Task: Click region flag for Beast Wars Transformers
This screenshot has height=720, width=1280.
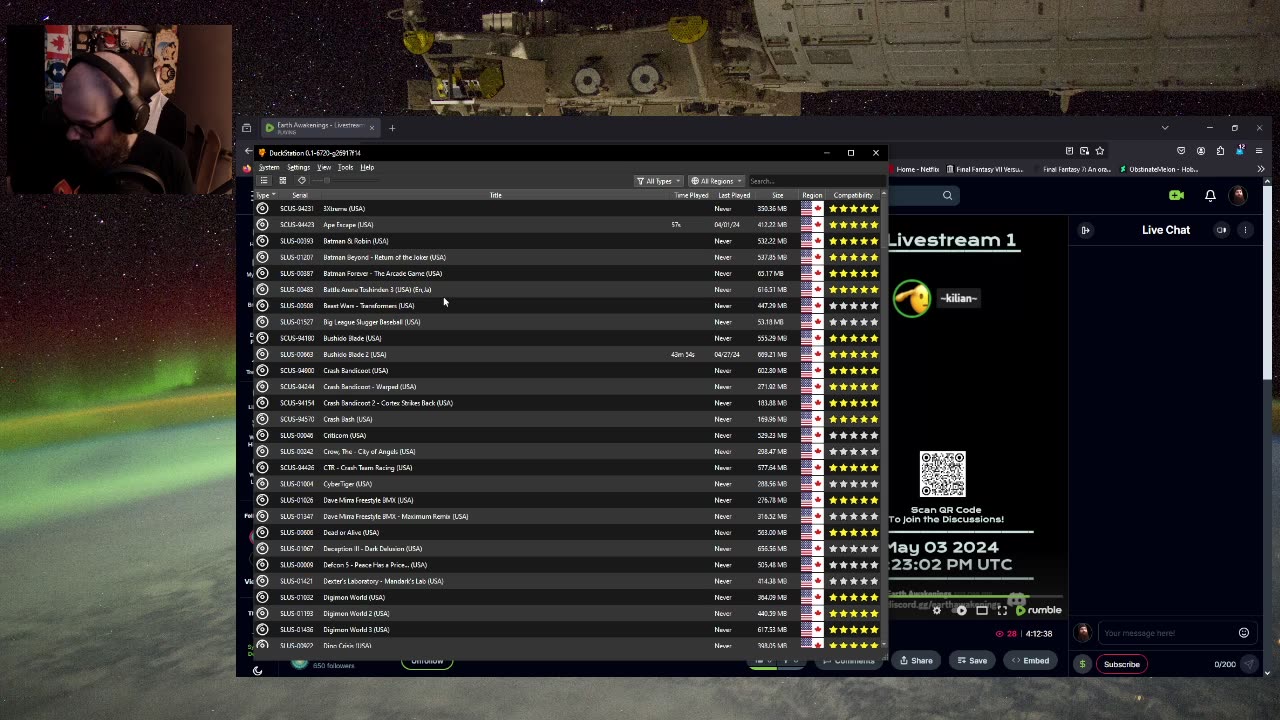Action: point(812,306)
